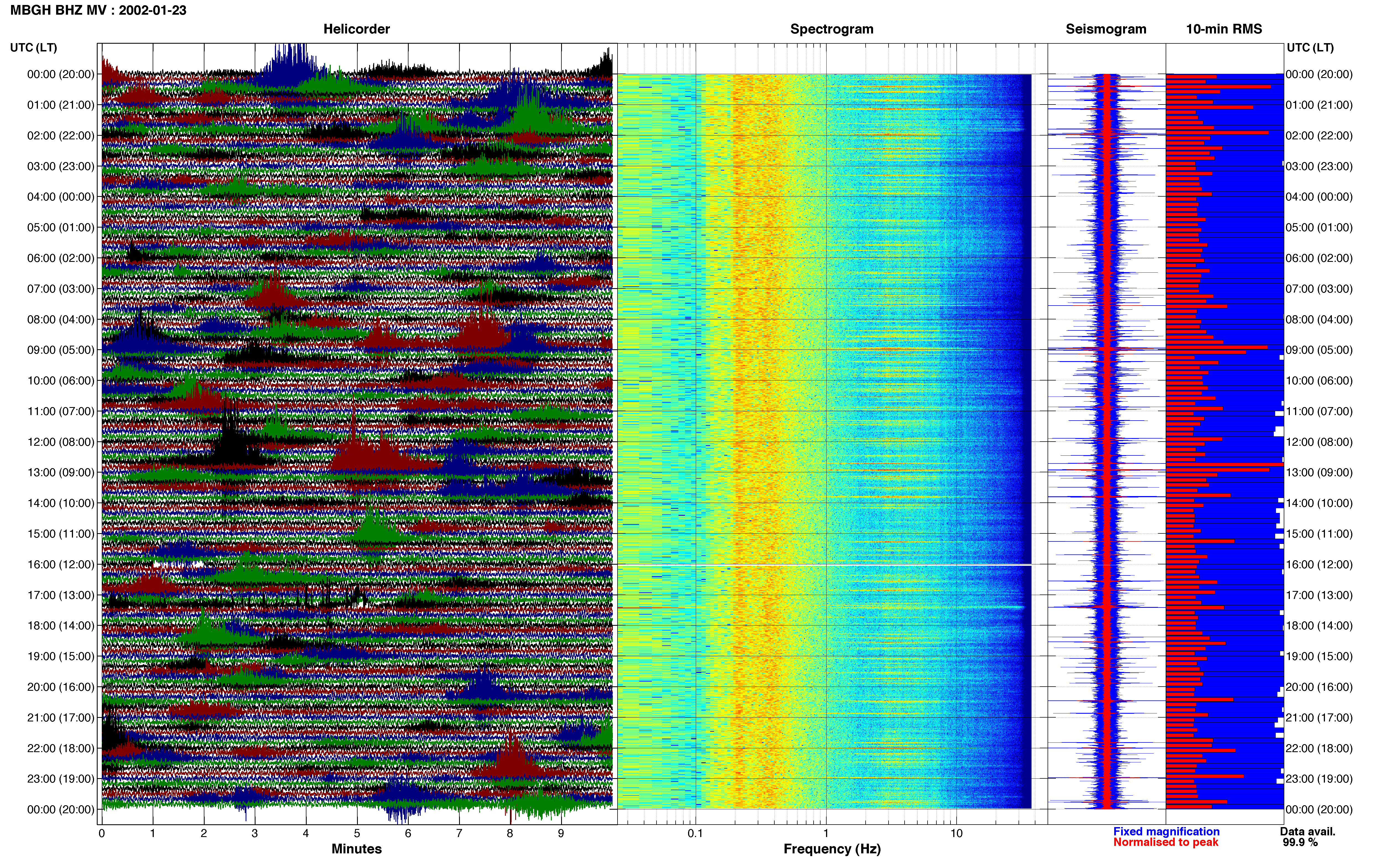Click the "0" tick on the Minutes axis
This screenshot has width=1388, height=868.
click(101, 833)
